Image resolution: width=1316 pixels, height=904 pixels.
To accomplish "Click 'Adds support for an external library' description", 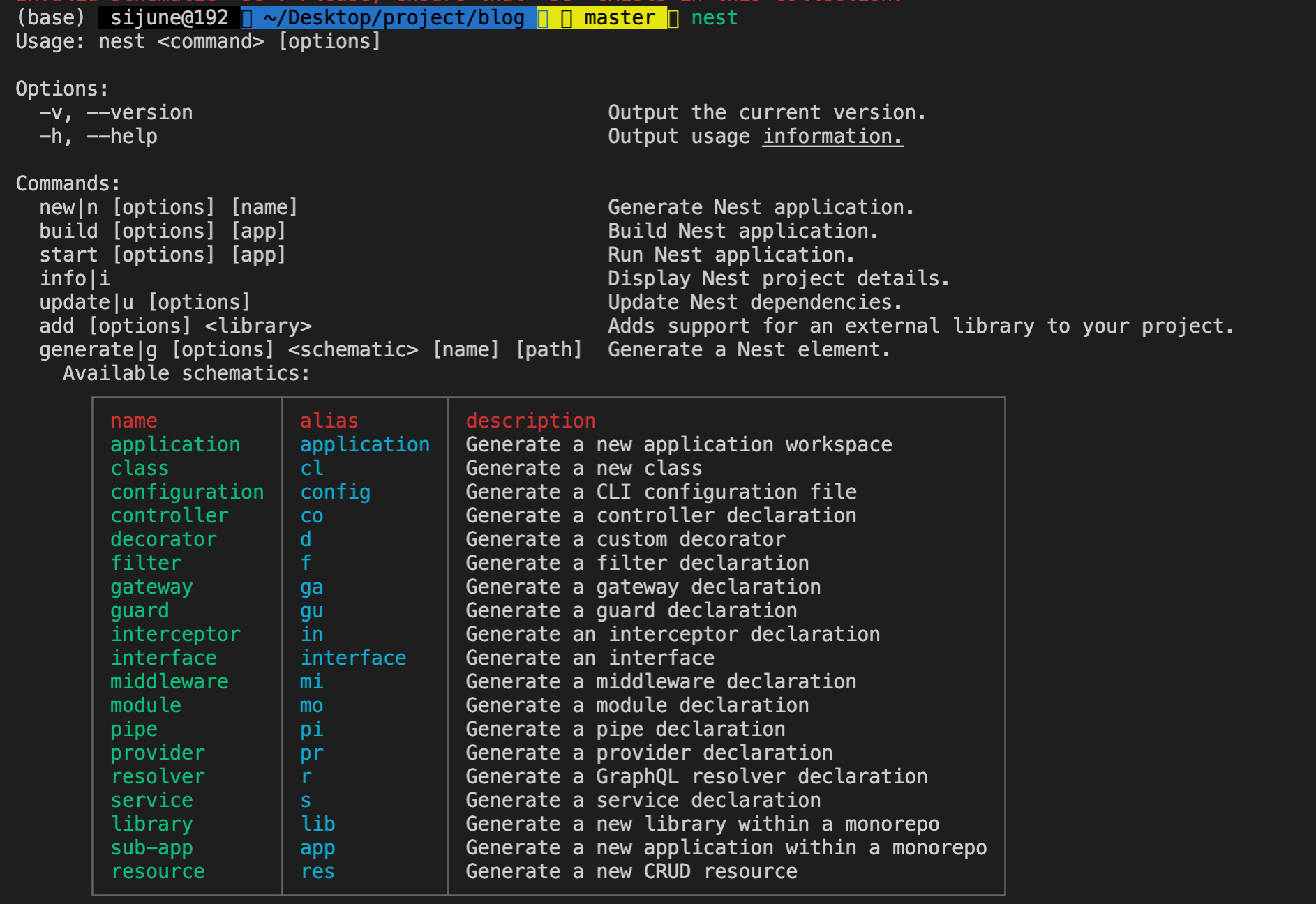I will tap(921, 326).
